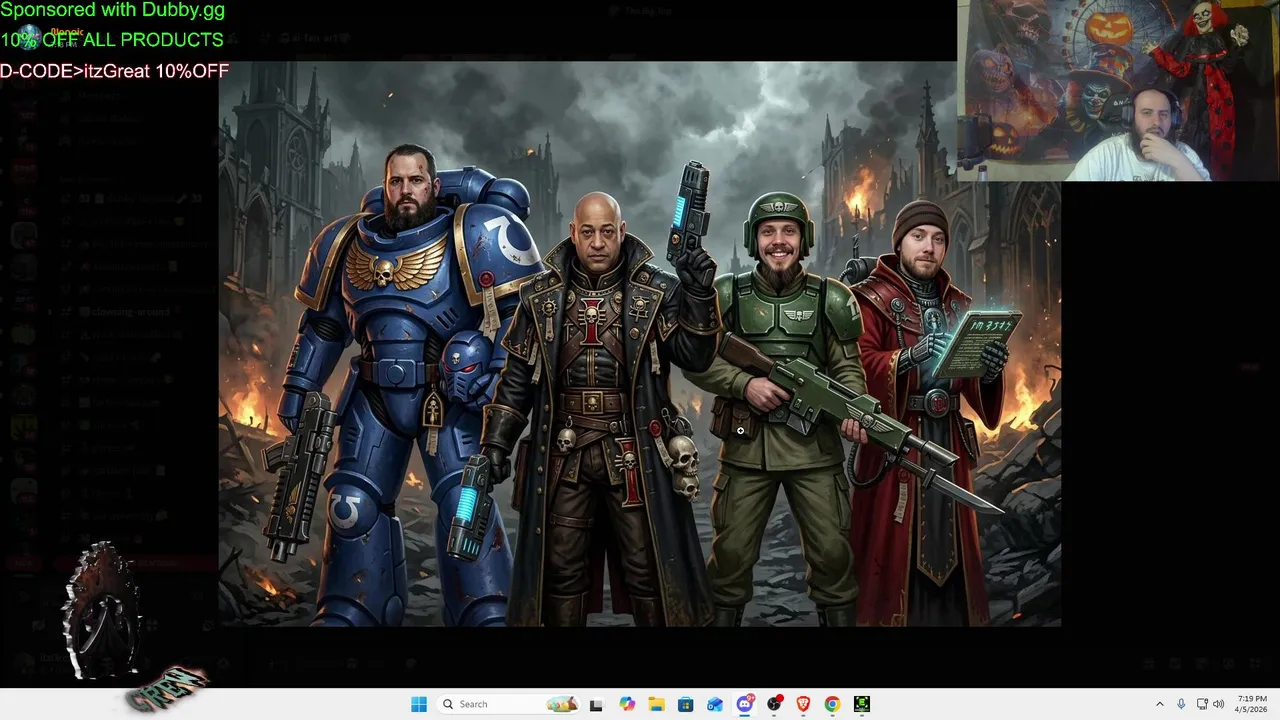This screenshot has width=1280, height=720.
Task: Open Google Chrome from the taskbar
Action: click(832, 704)
